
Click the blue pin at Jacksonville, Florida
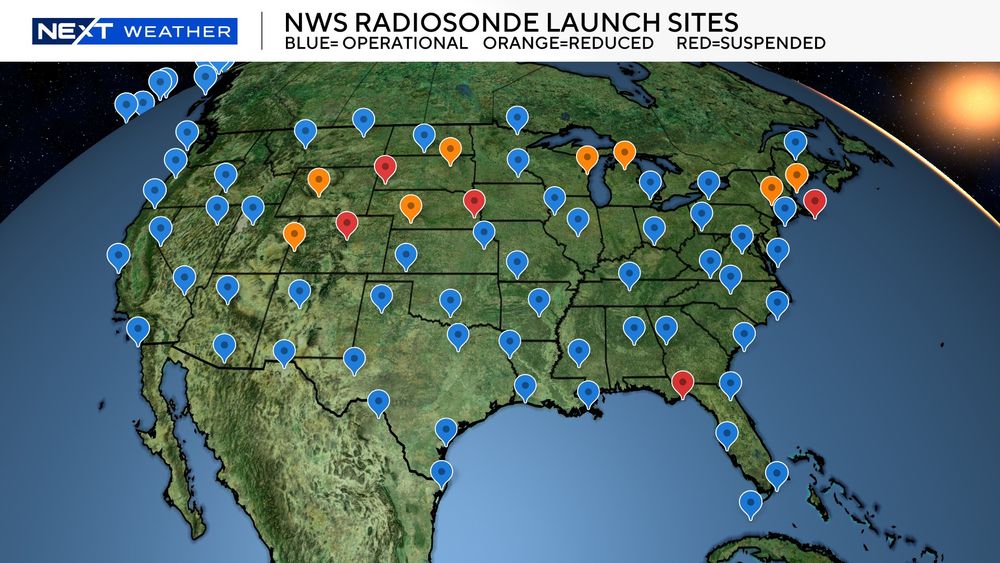click(x=730, y=385)
